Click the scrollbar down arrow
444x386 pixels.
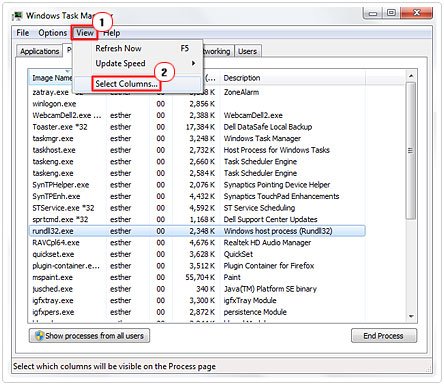click(411, 316)
